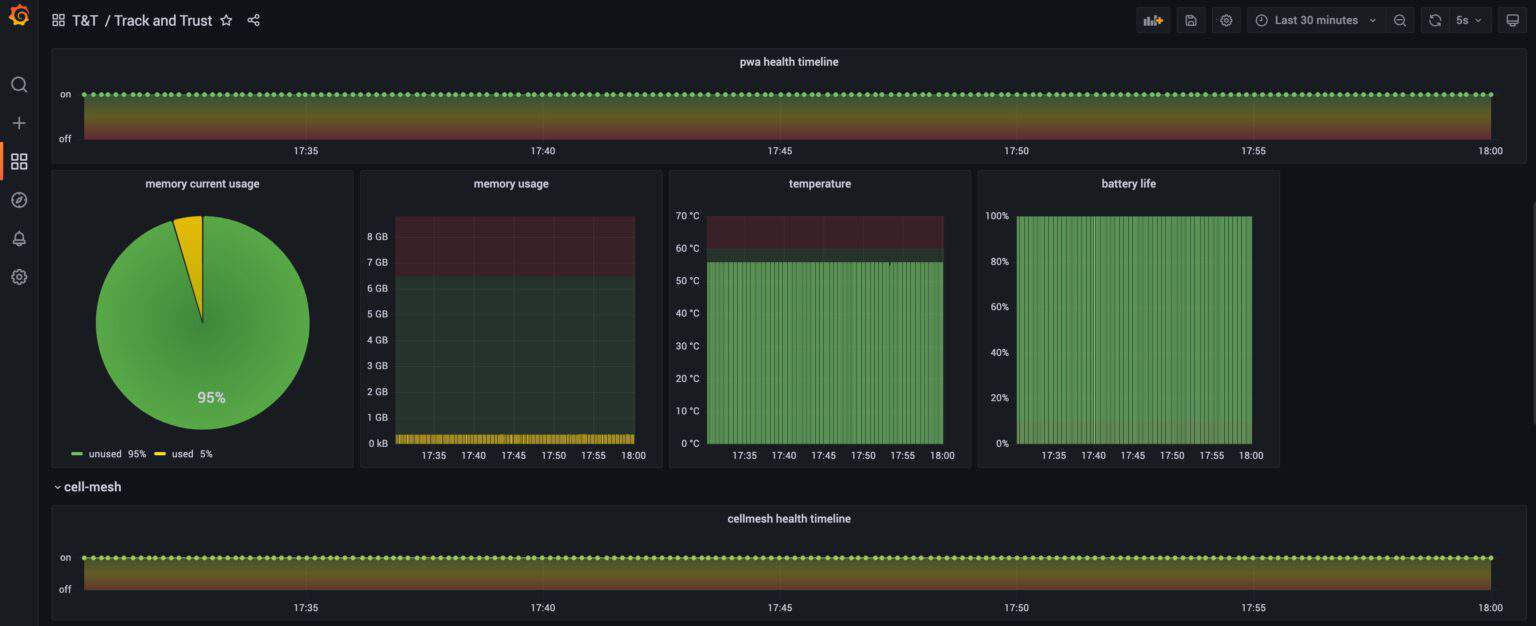Open the Last 30 minutes time picker
1536x626 pixels.
coord(1313,20)
